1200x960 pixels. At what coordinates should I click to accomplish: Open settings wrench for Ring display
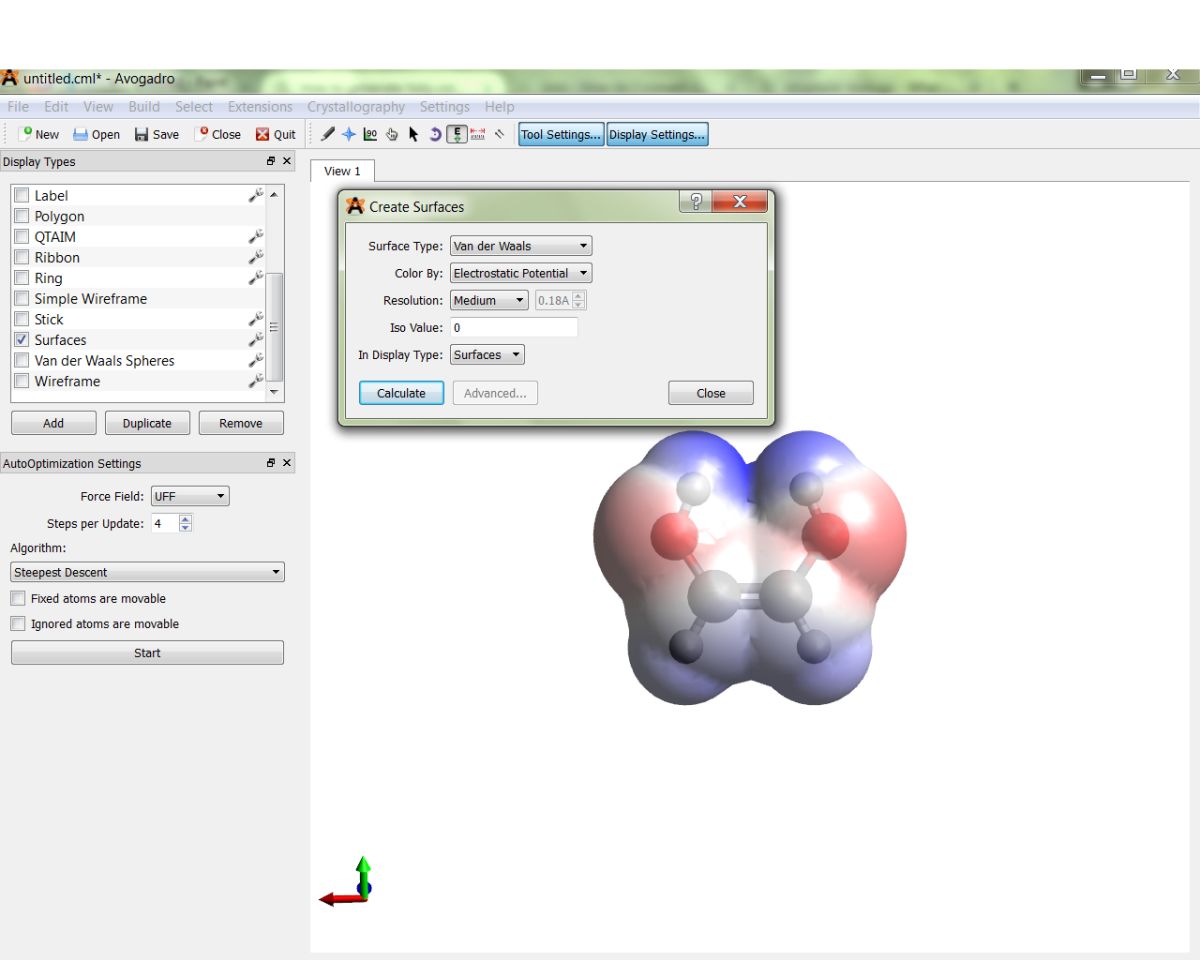[256, 278]
